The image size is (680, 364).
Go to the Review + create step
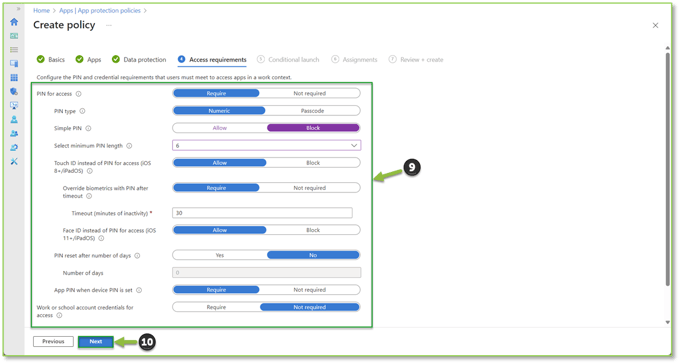[416, 59]
